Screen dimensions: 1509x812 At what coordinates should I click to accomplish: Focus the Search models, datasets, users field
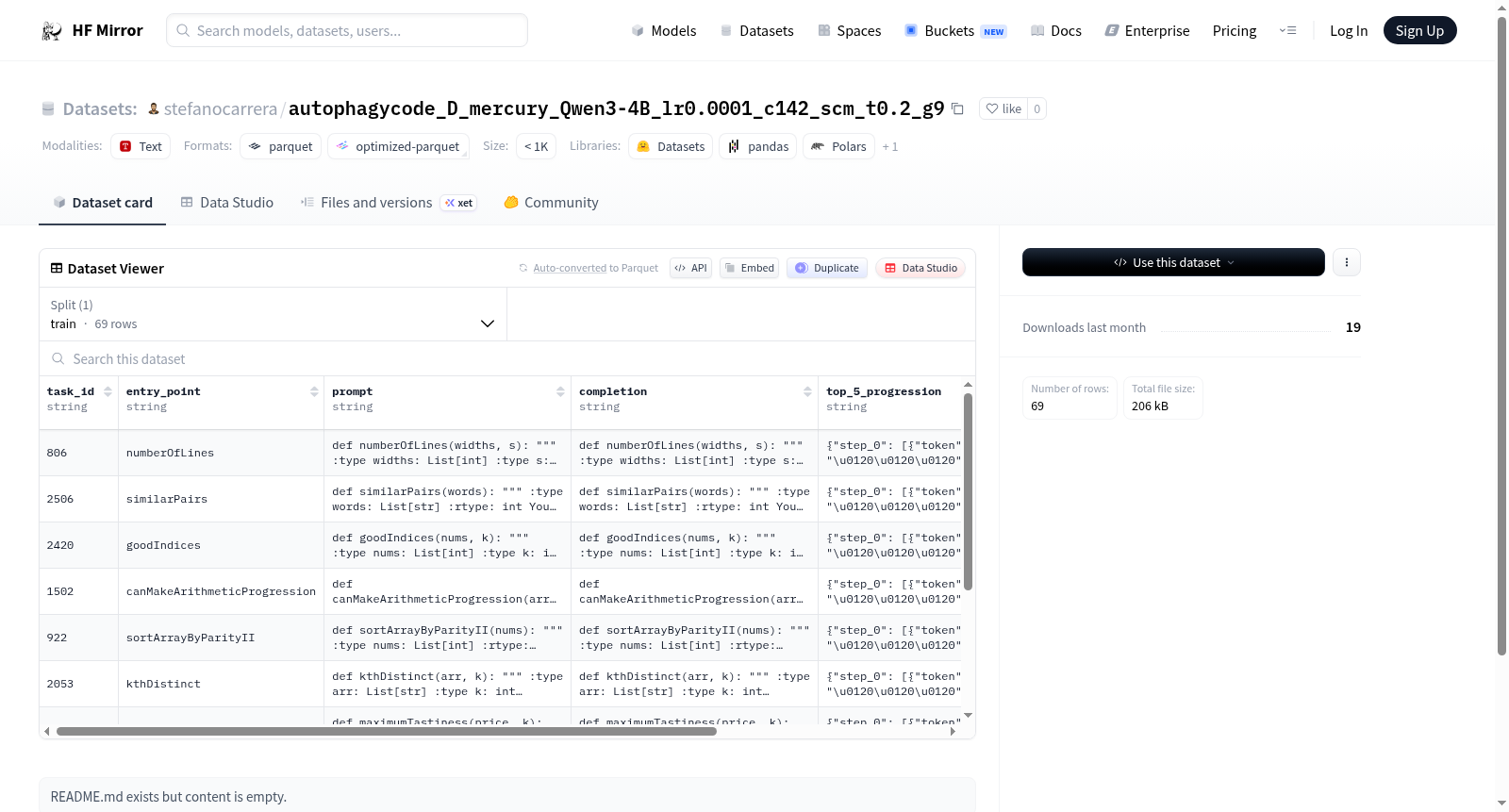click(347, 30)
